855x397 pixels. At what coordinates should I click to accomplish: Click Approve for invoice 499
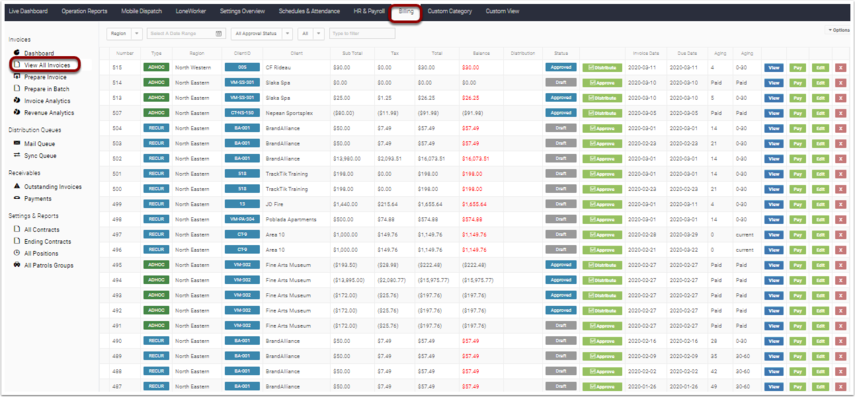pos(602,204)
